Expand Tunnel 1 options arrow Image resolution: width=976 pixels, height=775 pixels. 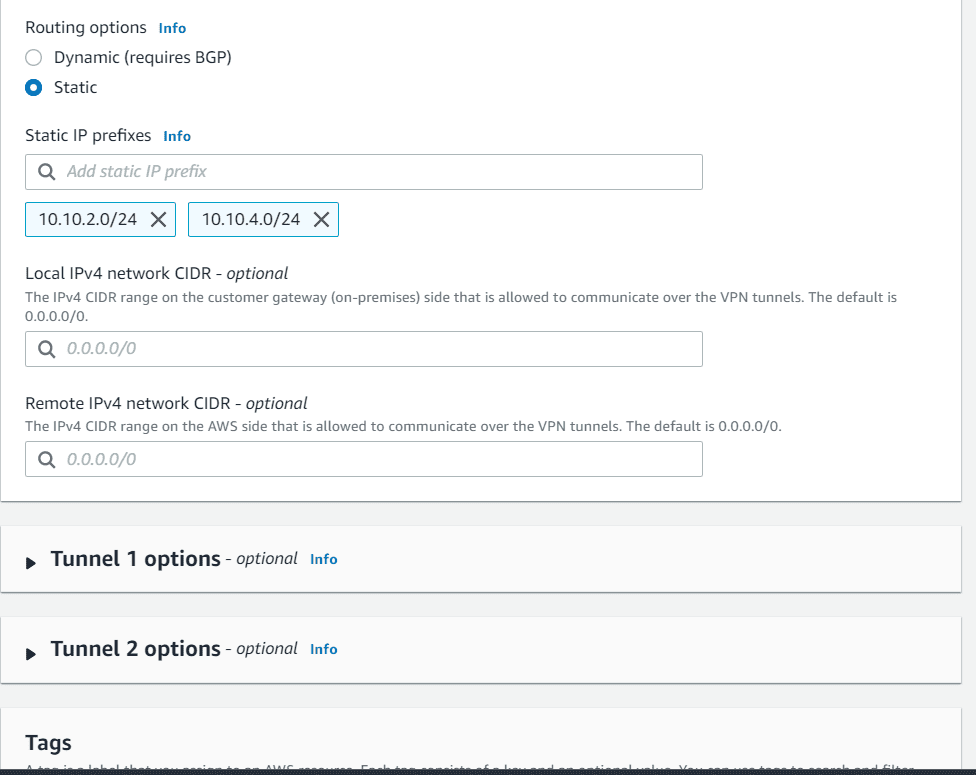pyautogui.click(x=30, y=563)
